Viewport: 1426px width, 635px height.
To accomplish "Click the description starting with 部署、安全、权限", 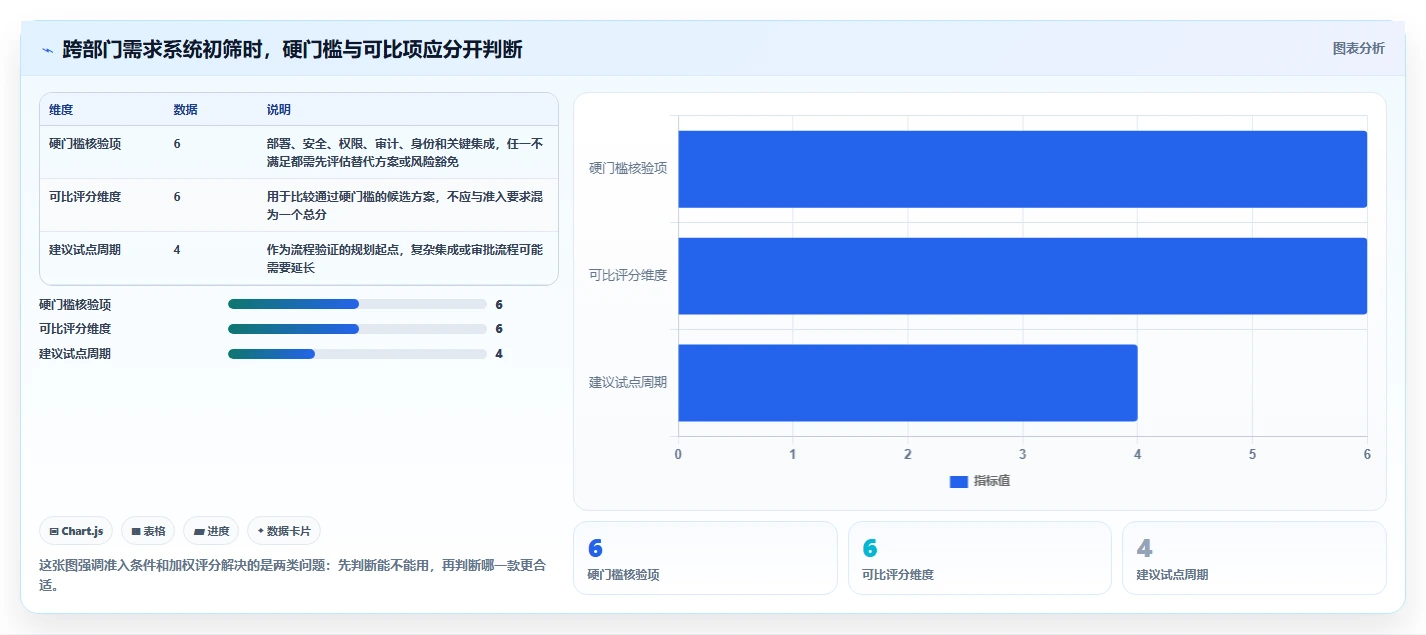I will (406, 152).
